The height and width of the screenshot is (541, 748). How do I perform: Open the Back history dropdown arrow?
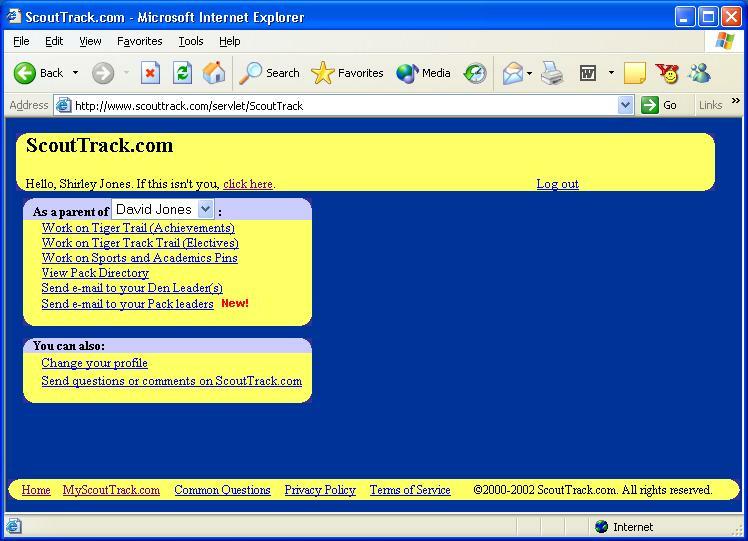point(75,73)
